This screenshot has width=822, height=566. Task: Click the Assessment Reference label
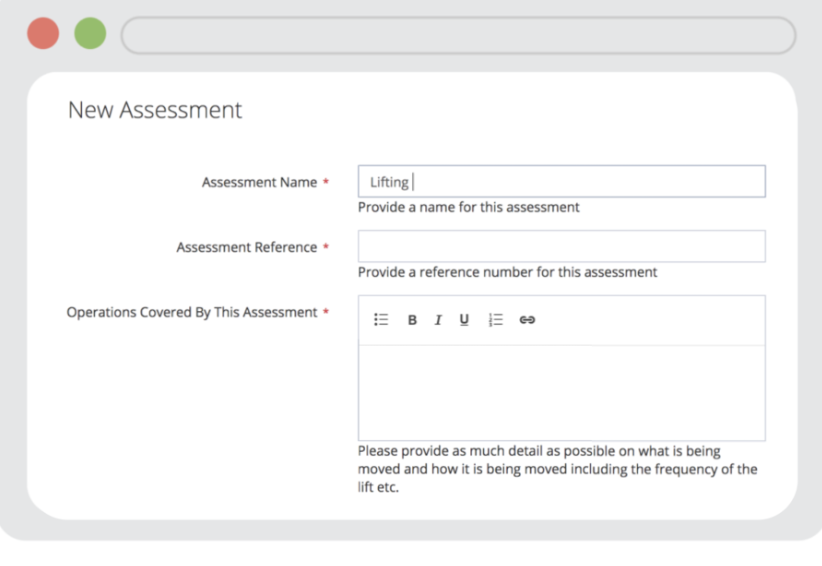click(246, 248)
